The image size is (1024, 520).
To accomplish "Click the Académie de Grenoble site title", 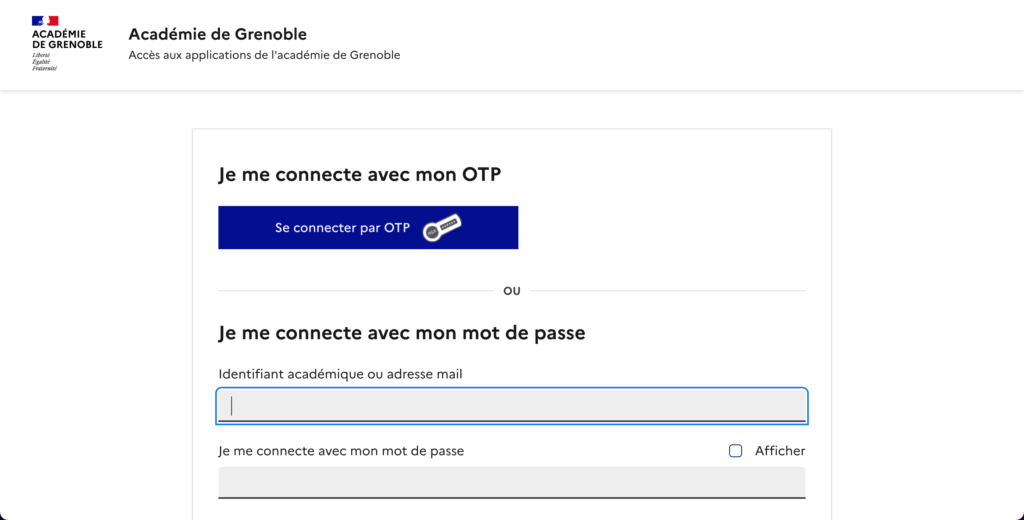I will pyautogui.click(x=217, y=35).
